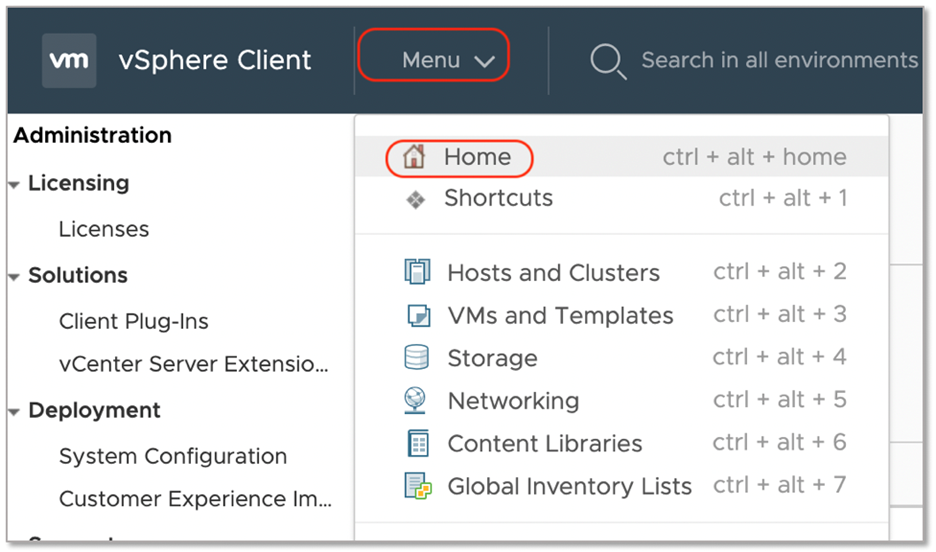
Task: Open System Configuration sidebar item
Action: [173, 457]
